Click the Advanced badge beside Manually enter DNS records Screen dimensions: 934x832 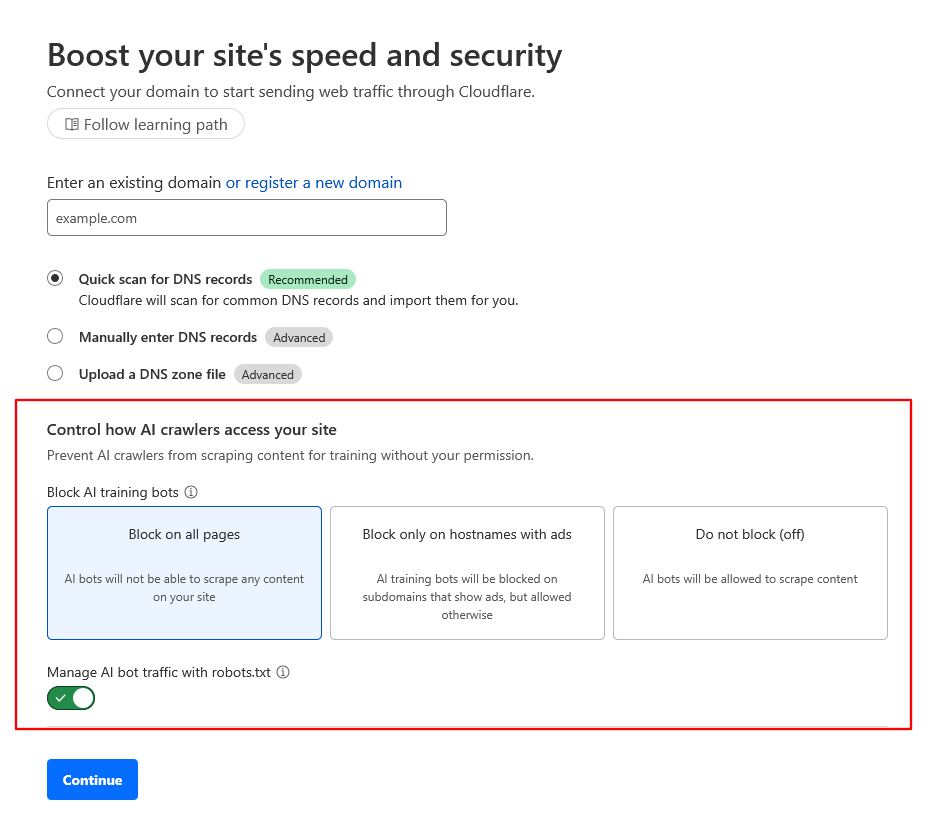[x=298, y=337]
